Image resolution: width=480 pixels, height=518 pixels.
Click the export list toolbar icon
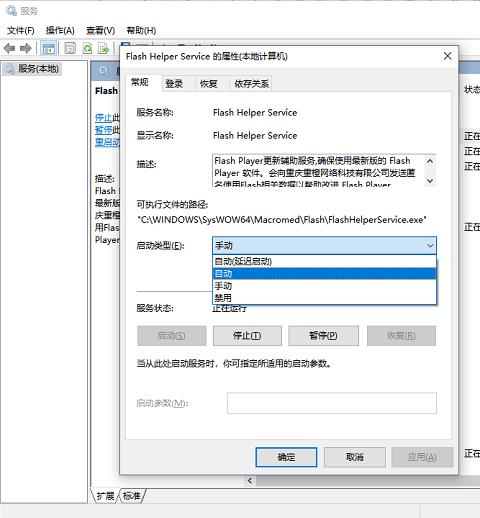tap(104, 49)
